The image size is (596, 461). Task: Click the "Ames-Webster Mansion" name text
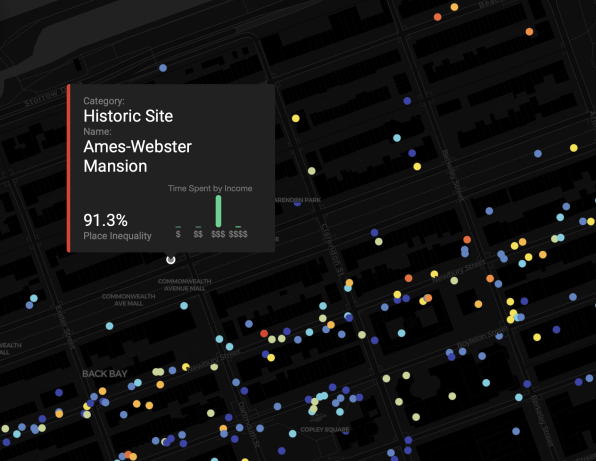pos(138,156)
